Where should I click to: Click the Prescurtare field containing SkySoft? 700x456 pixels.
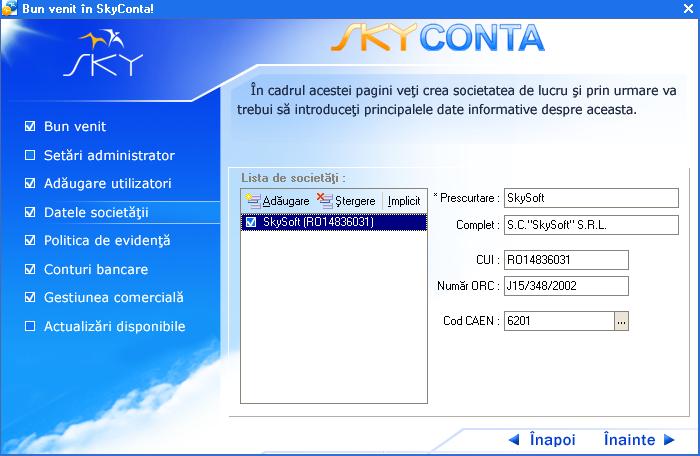coord(591,198)
